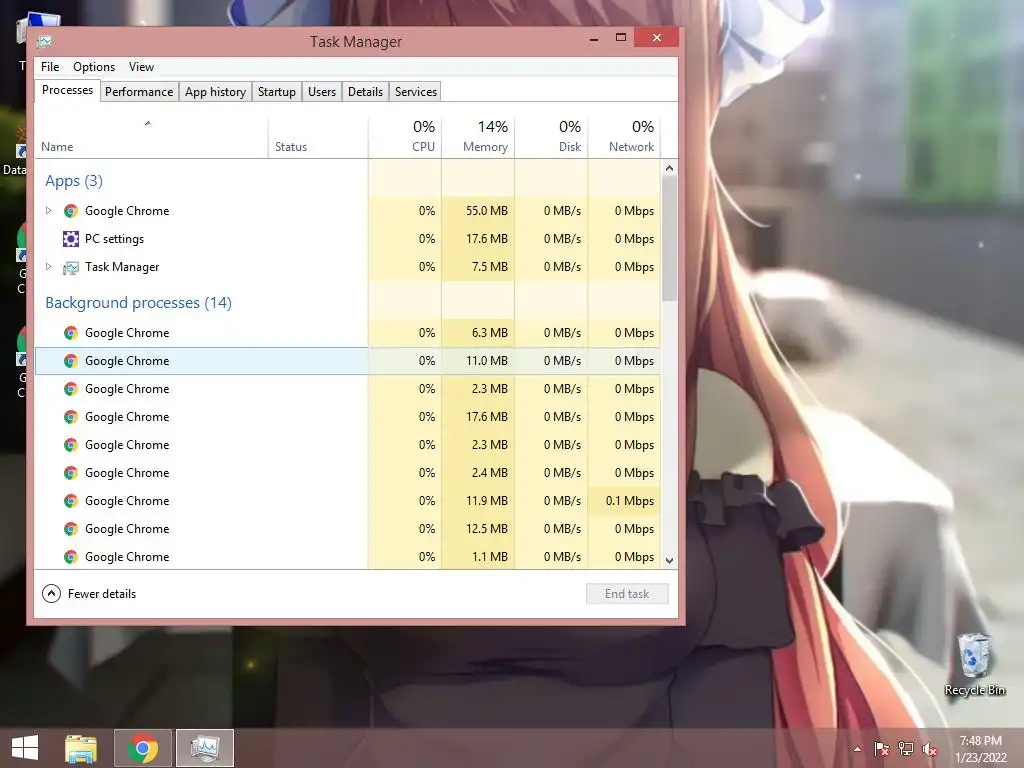Switch to the Performance tab
Viewport: 1024px width, 768px height.
tap(139, 91)
